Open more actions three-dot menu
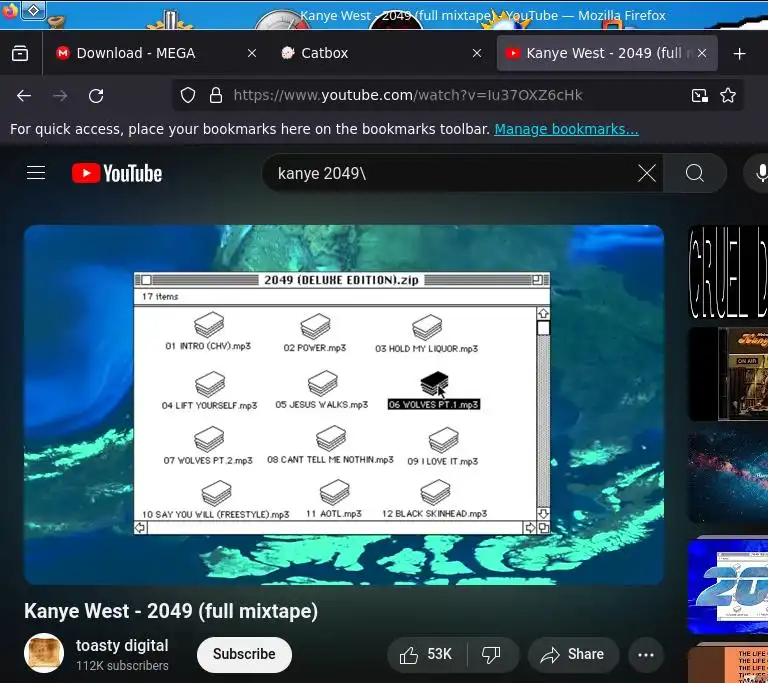The image size is (768, 683). tap(646, 655)
